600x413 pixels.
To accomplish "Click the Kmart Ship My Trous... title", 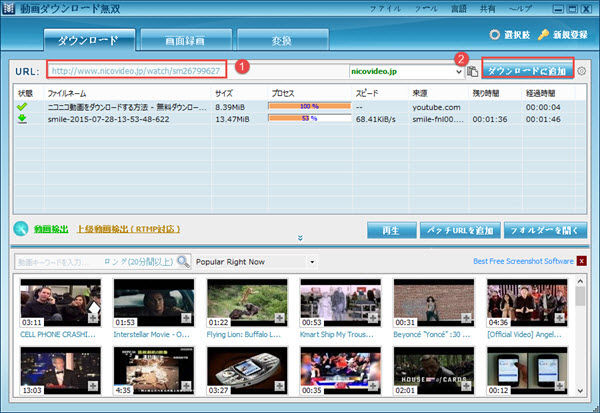I will click(337, 335).
